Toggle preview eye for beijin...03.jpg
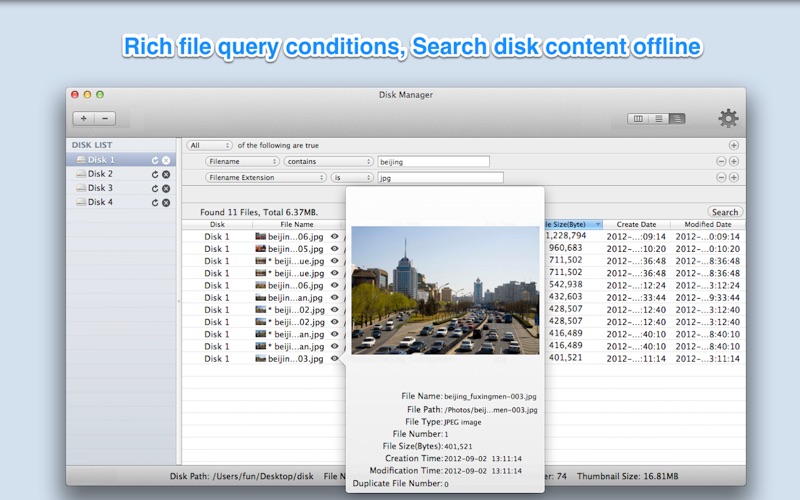Viewport: 800px width, 500px height. click(335, 358)
